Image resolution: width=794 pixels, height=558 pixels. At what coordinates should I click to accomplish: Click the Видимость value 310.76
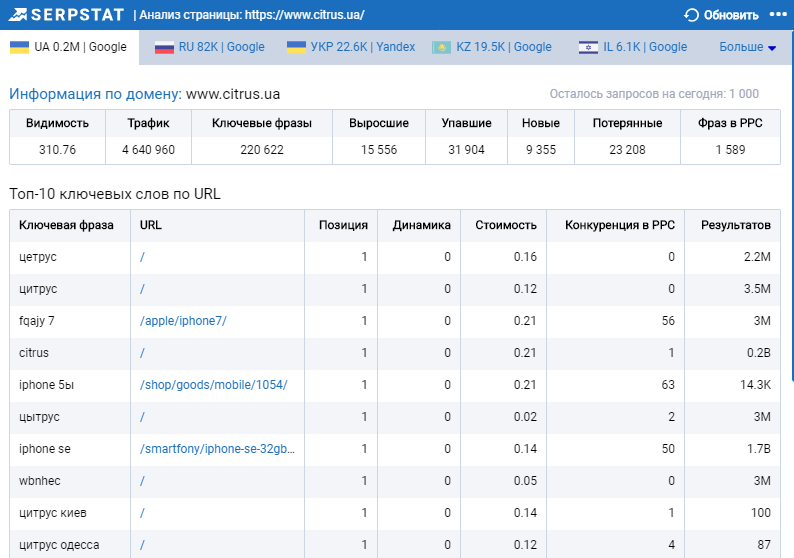57,150
